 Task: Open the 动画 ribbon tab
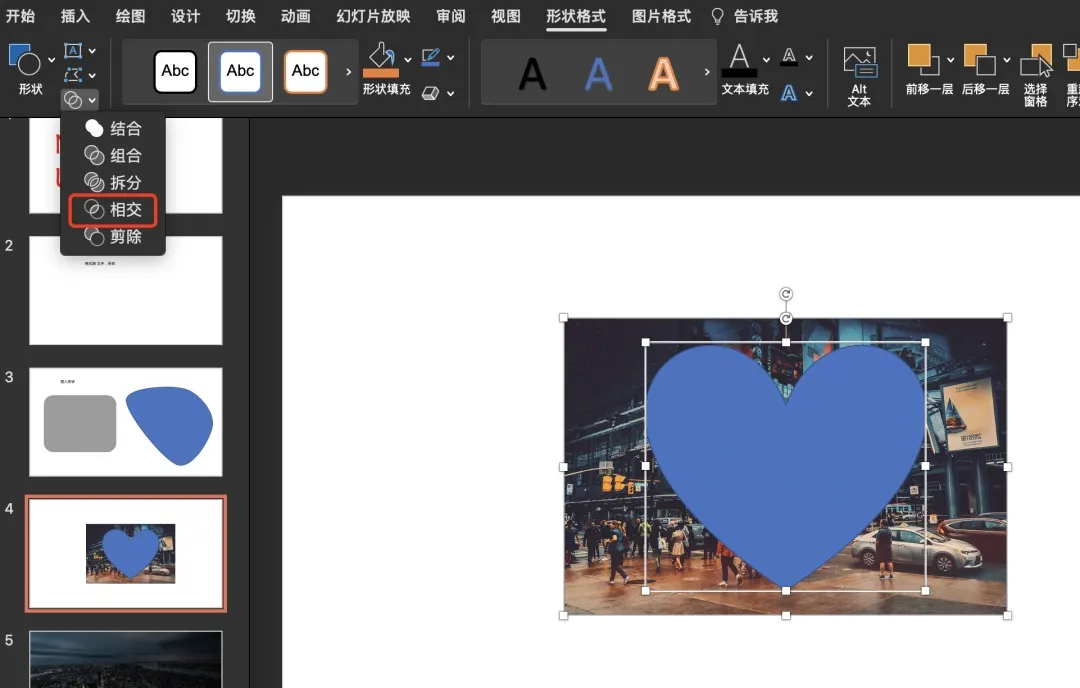(295, 17)
